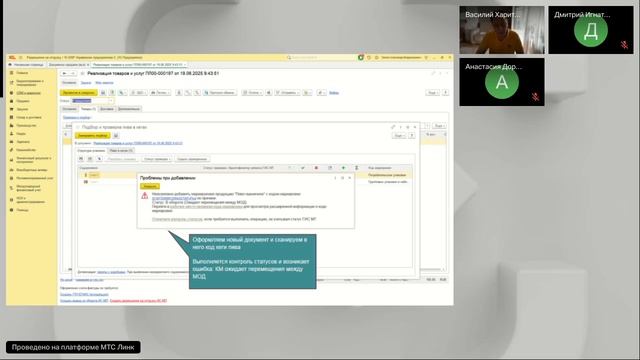Open the Статус combo box dropdown arrow

point(111,101)
